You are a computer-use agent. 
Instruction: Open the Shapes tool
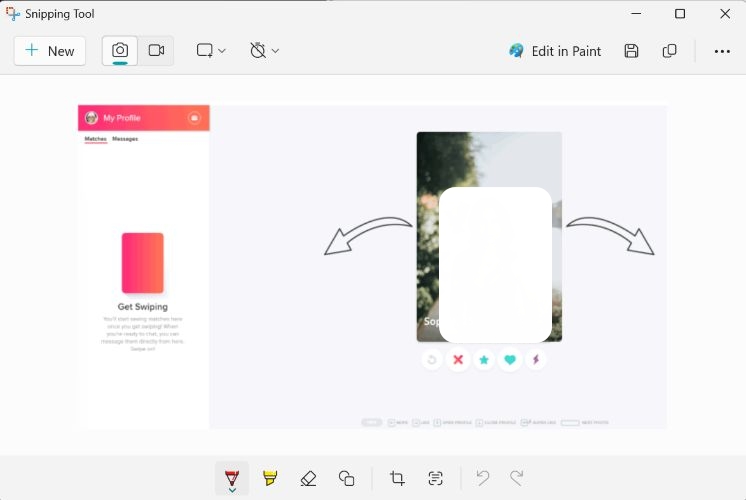coord(346,478)
